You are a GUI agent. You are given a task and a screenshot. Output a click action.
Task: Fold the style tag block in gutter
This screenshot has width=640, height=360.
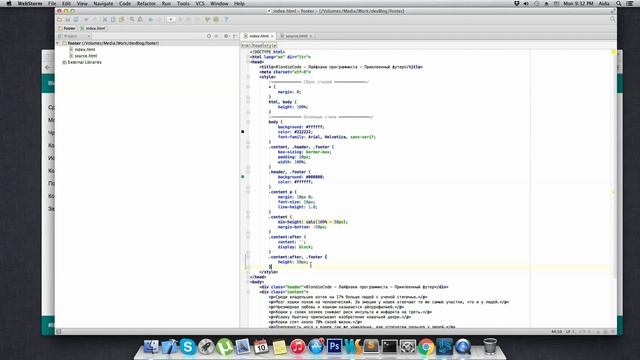(248, 77)
